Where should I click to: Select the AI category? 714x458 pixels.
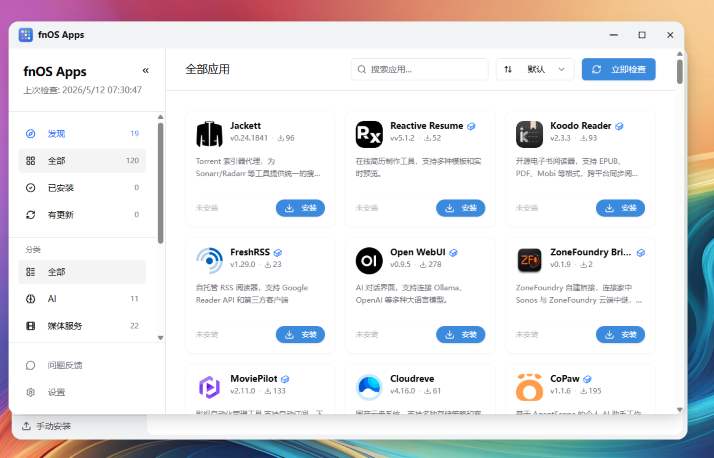tap(82, 299)
